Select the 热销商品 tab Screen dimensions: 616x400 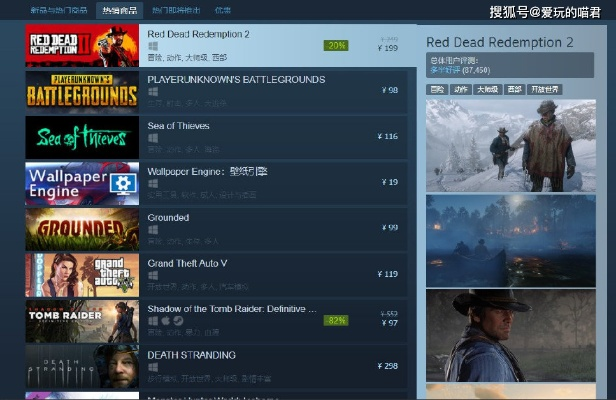(120, 10)
